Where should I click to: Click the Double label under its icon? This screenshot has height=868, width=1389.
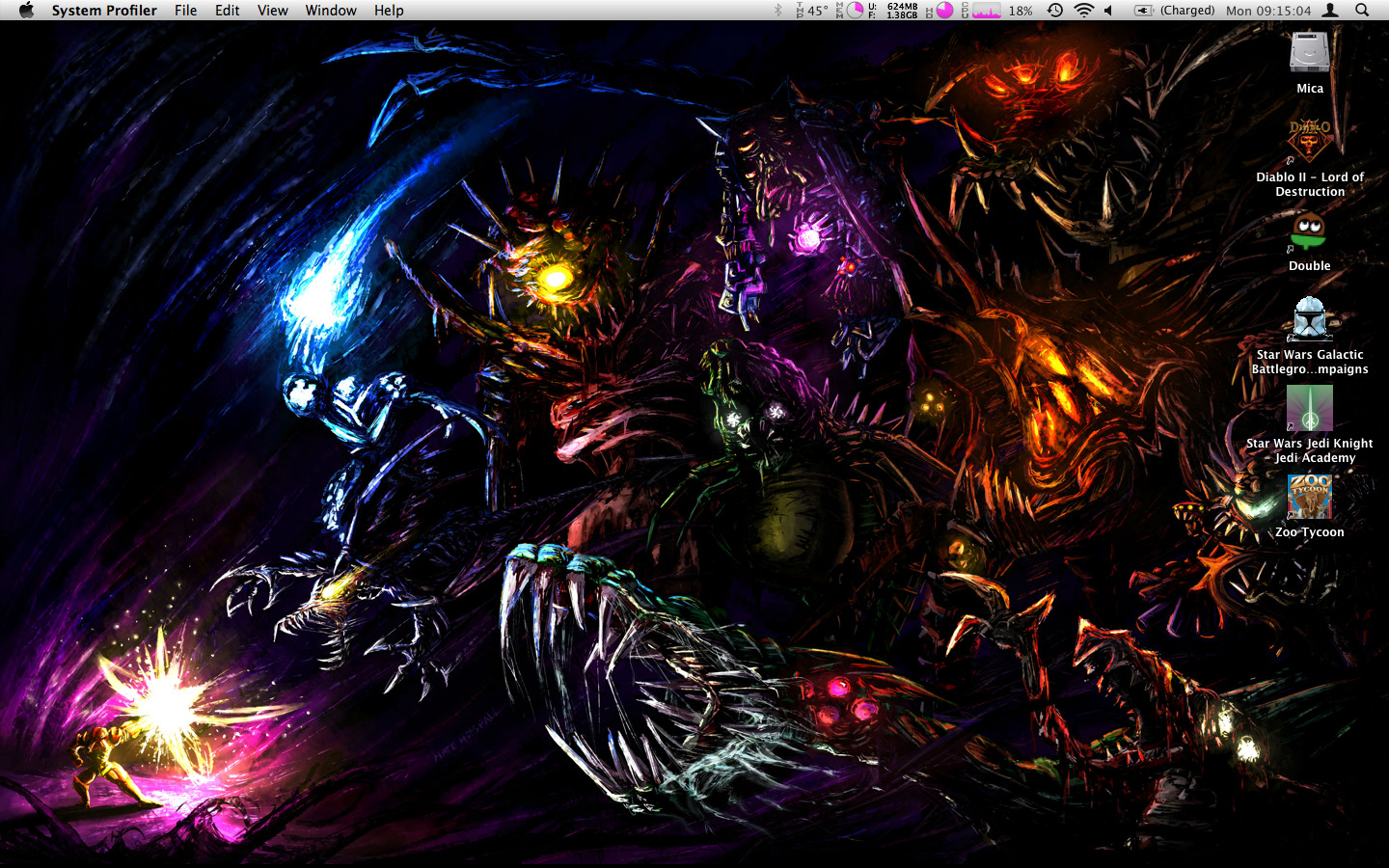tap(1310, 266)
